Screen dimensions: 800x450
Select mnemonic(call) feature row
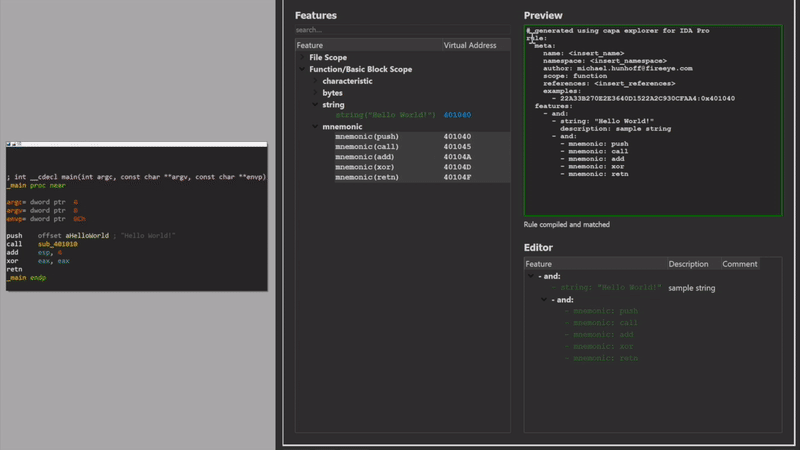[367, 147]
